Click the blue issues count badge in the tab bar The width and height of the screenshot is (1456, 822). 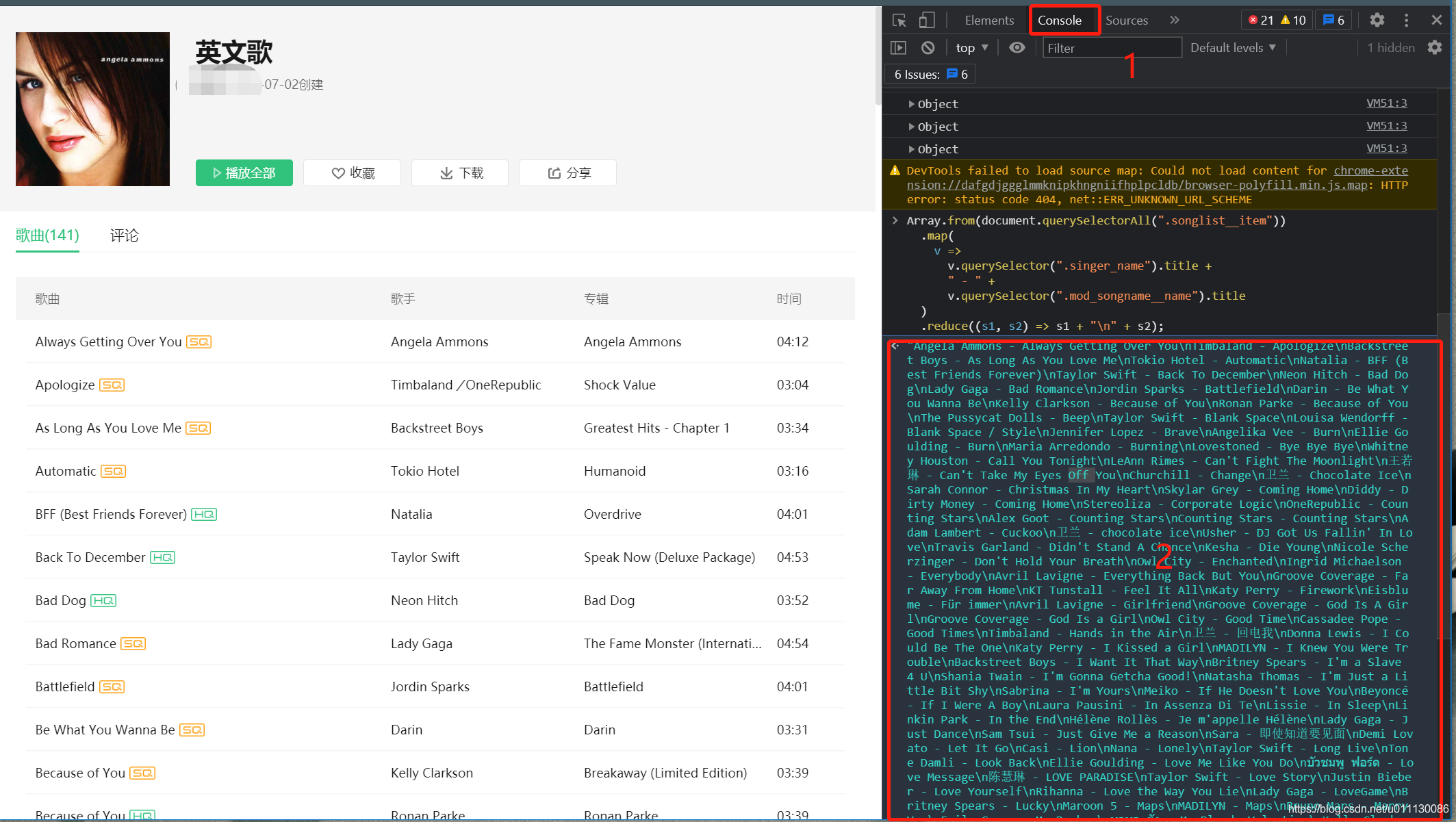(x=1333, y=21)
